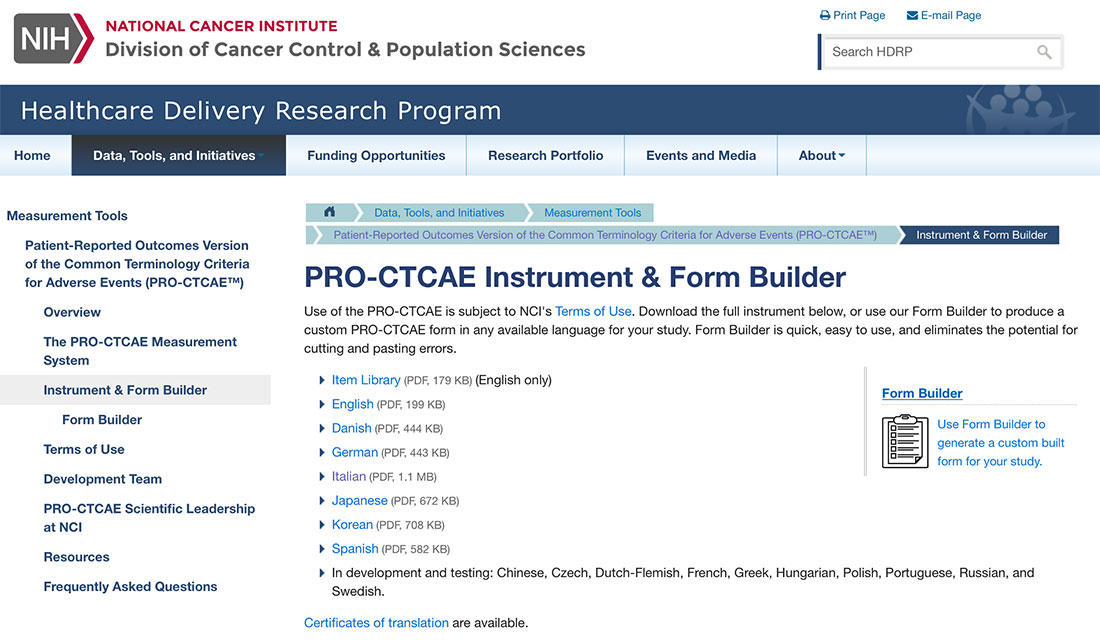Open the Certificates of translation link

(x=376, y=623)
